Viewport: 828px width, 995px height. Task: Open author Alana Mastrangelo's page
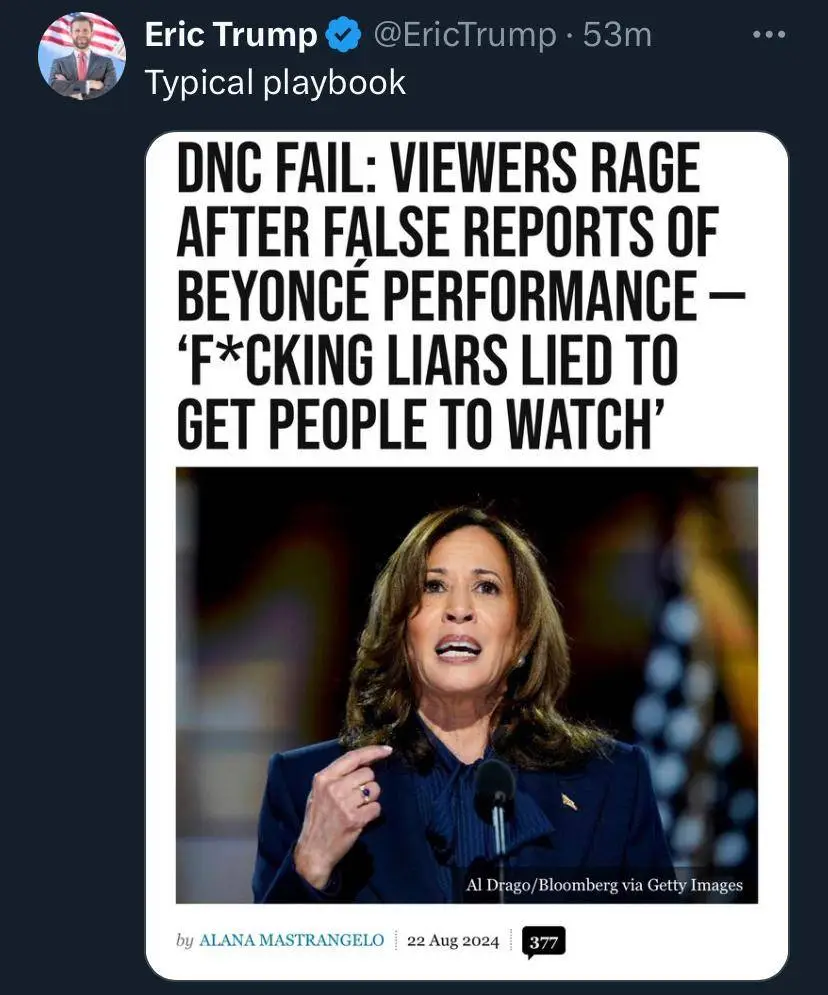(291, 941)
